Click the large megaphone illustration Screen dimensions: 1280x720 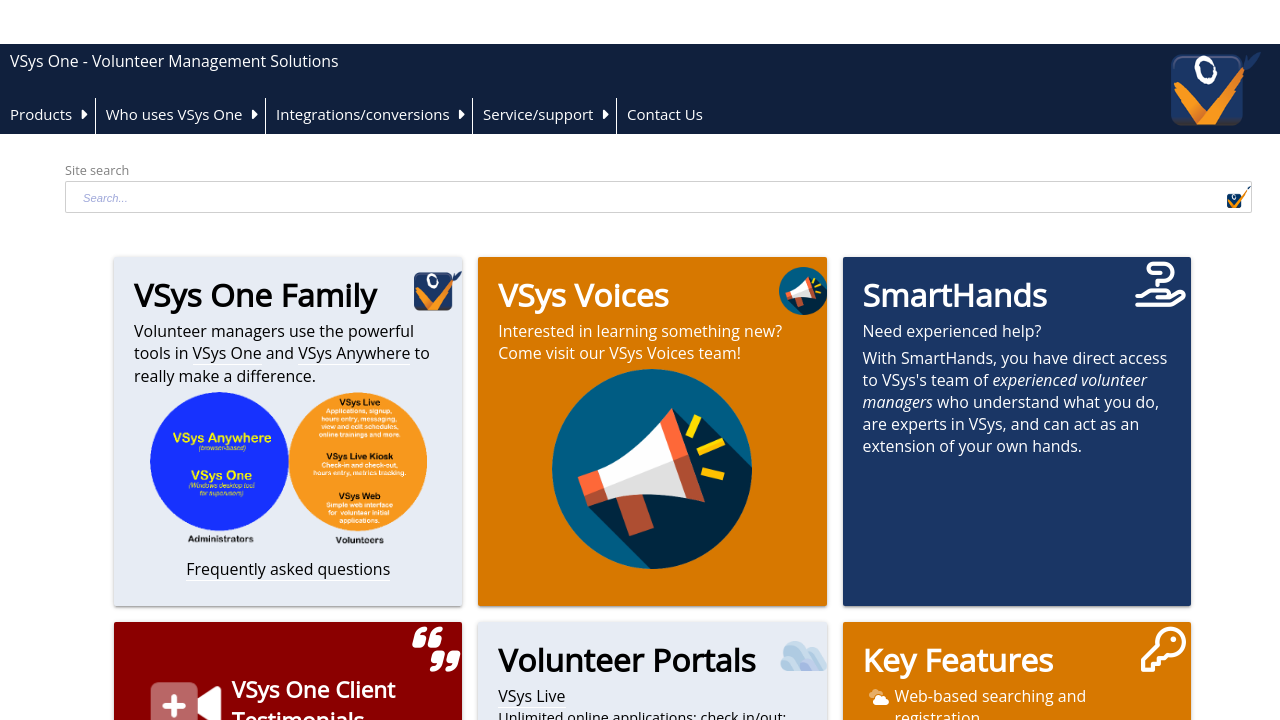[652, 469]
